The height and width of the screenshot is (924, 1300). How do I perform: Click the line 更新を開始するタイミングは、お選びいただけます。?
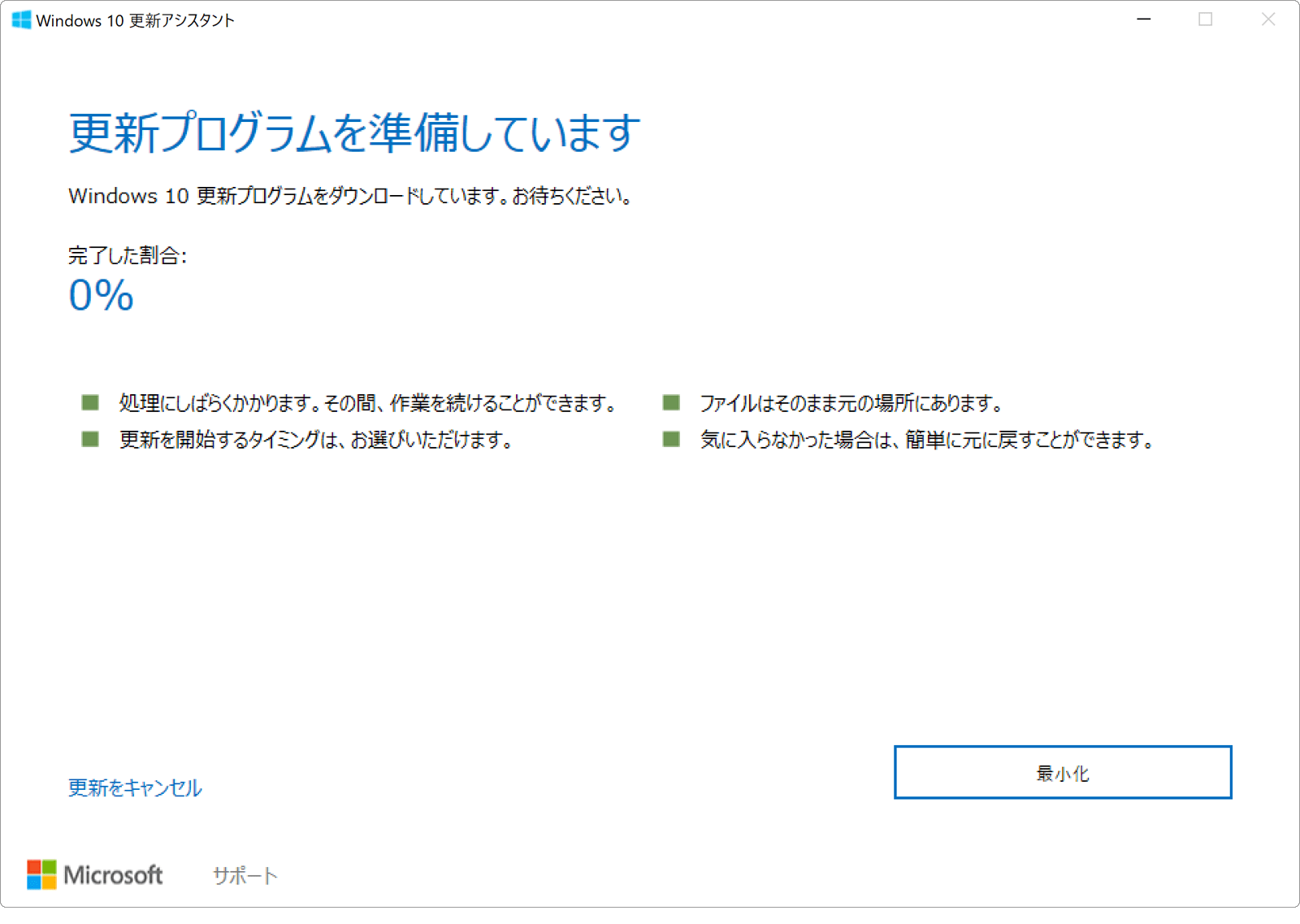point(318,440)
